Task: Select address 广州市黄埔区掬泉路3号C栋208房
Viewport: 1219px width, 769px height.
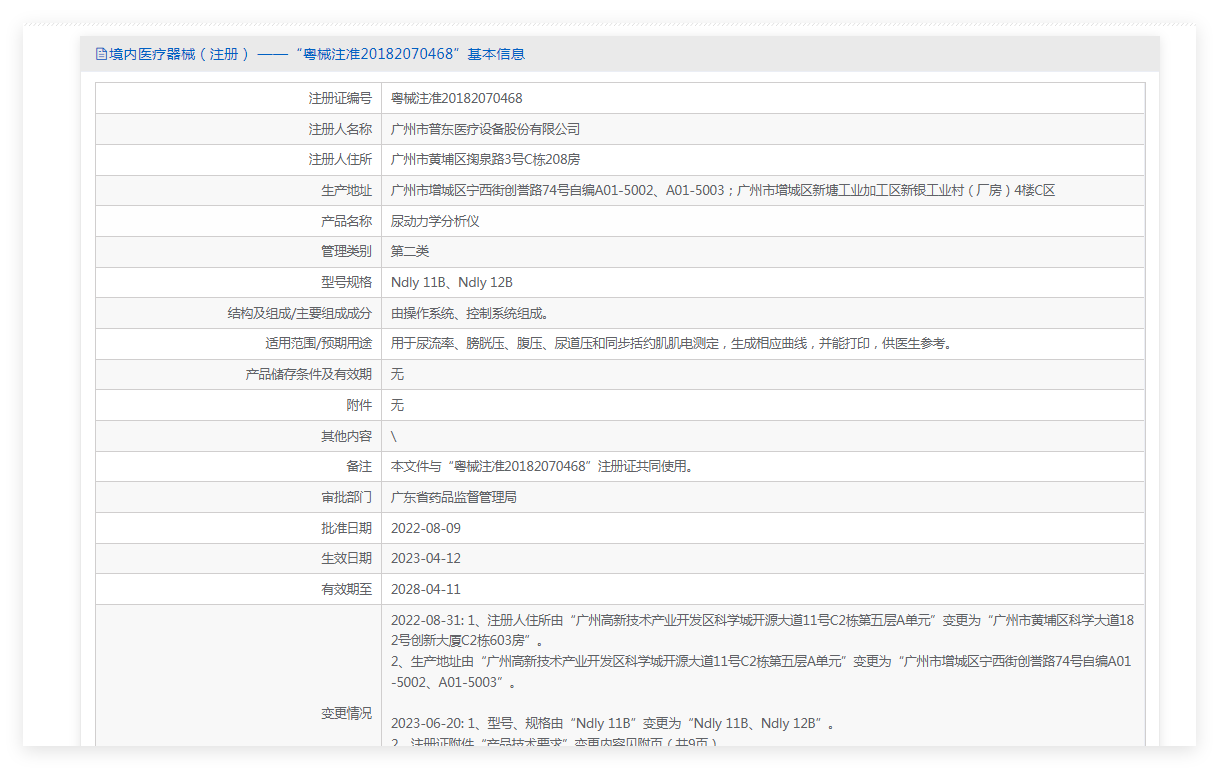Action: (485, 159)
